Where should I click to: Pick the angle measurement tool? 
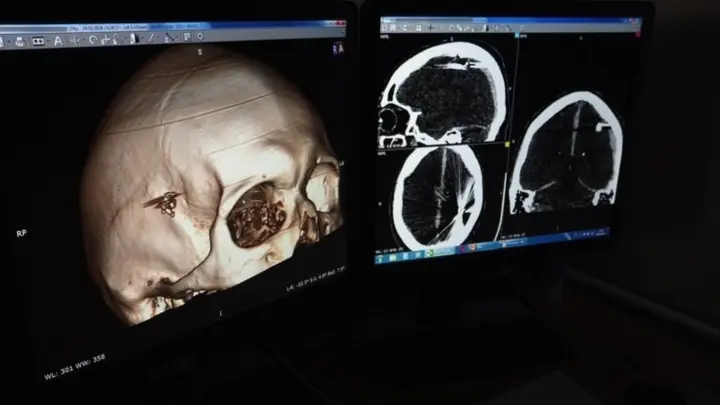(x=166, y=36)
